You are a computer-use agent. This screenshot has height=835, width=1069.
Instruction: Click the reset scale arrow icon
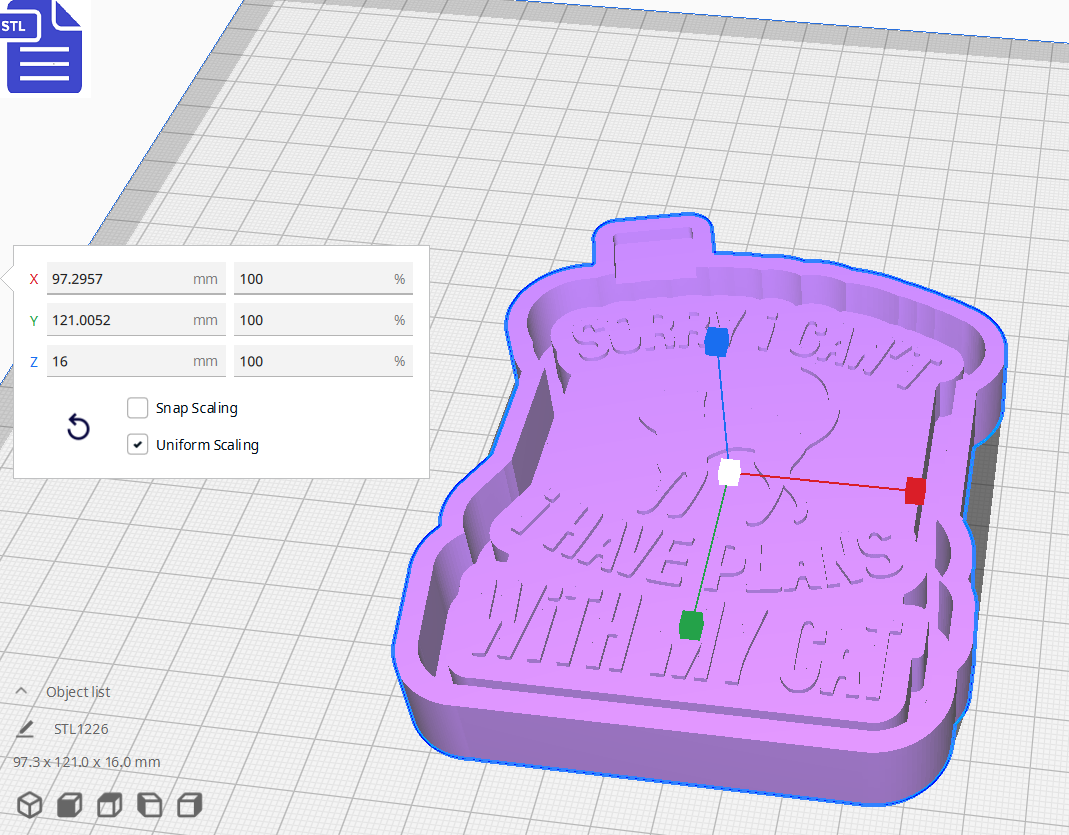pos(78,427)
